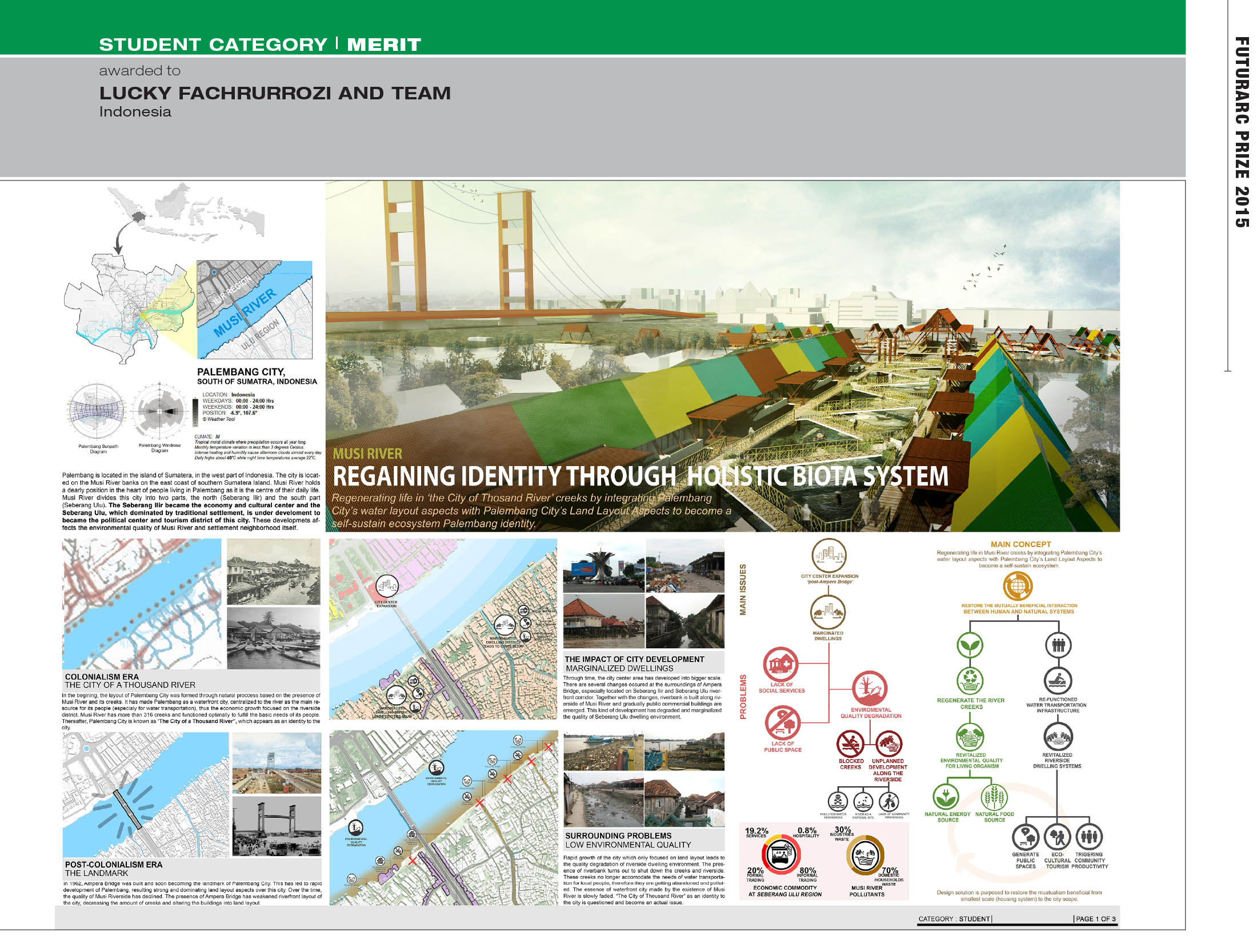
Task: Click the "CATEGORY : STUDENT" footer text
Action: coord(954,919)
